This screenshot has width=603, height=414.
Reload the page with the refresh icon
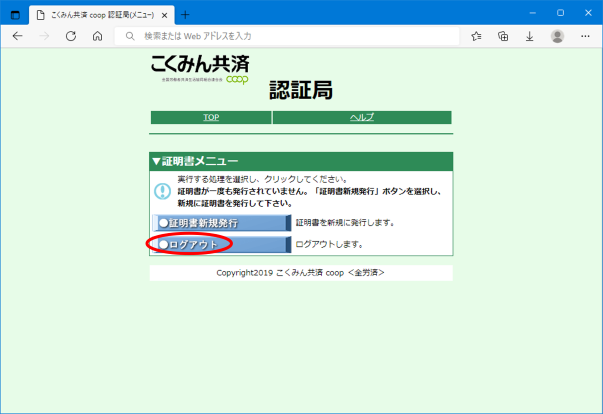71,36
